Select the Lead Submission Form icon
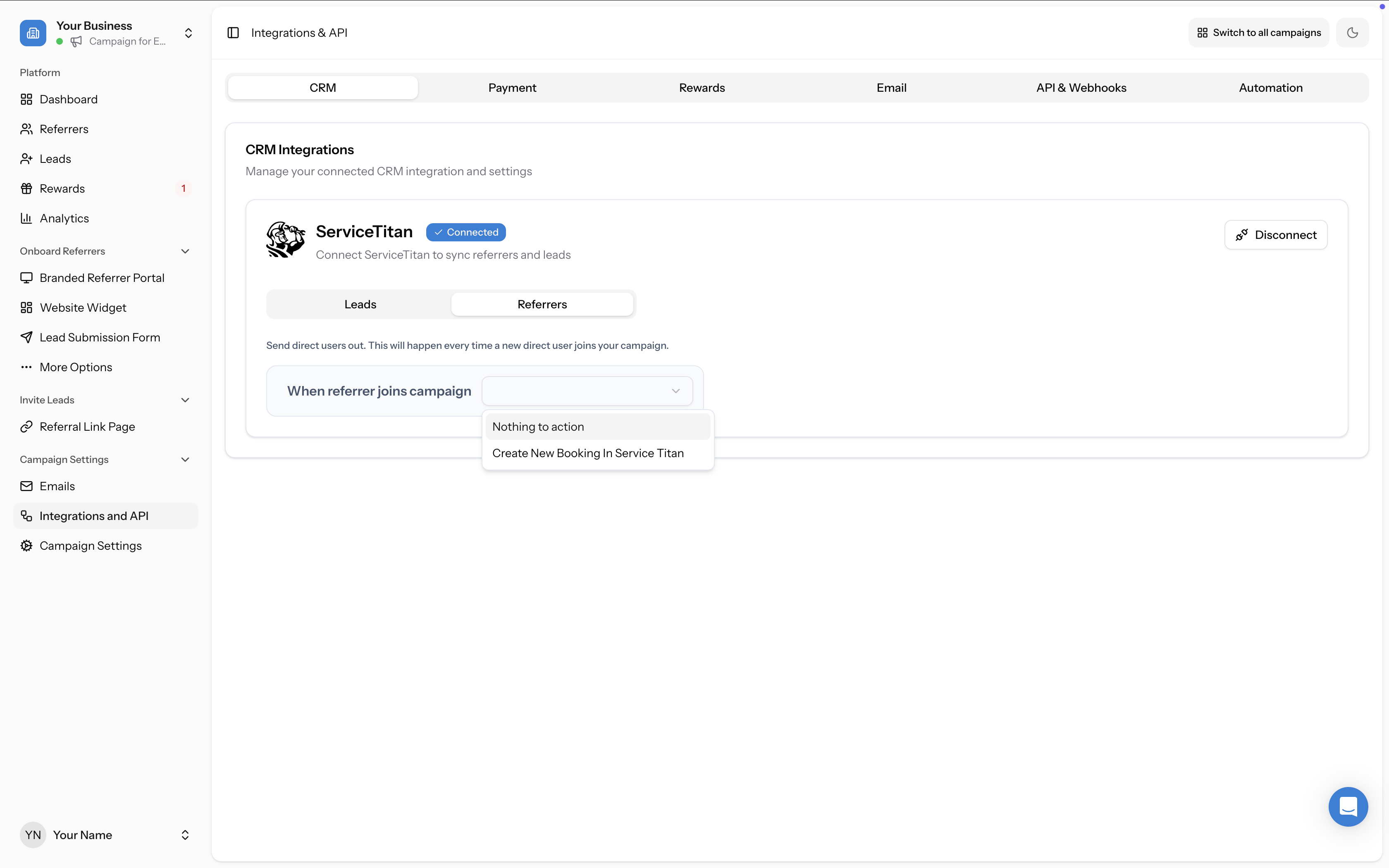The width and height of the screenshot is (1389, 868). (26, 337)
